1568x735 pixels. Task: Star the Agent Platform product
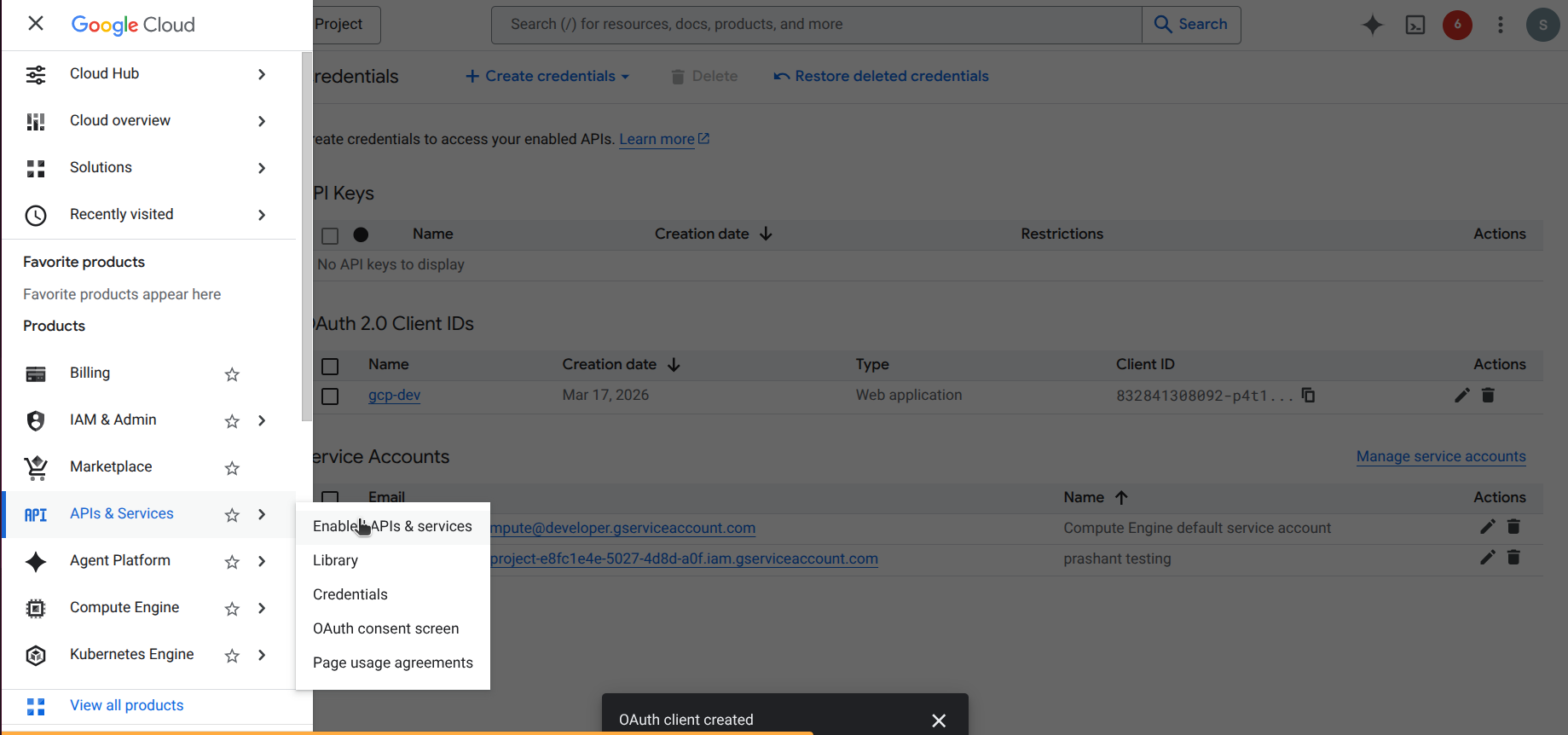(x=232, y=562)
